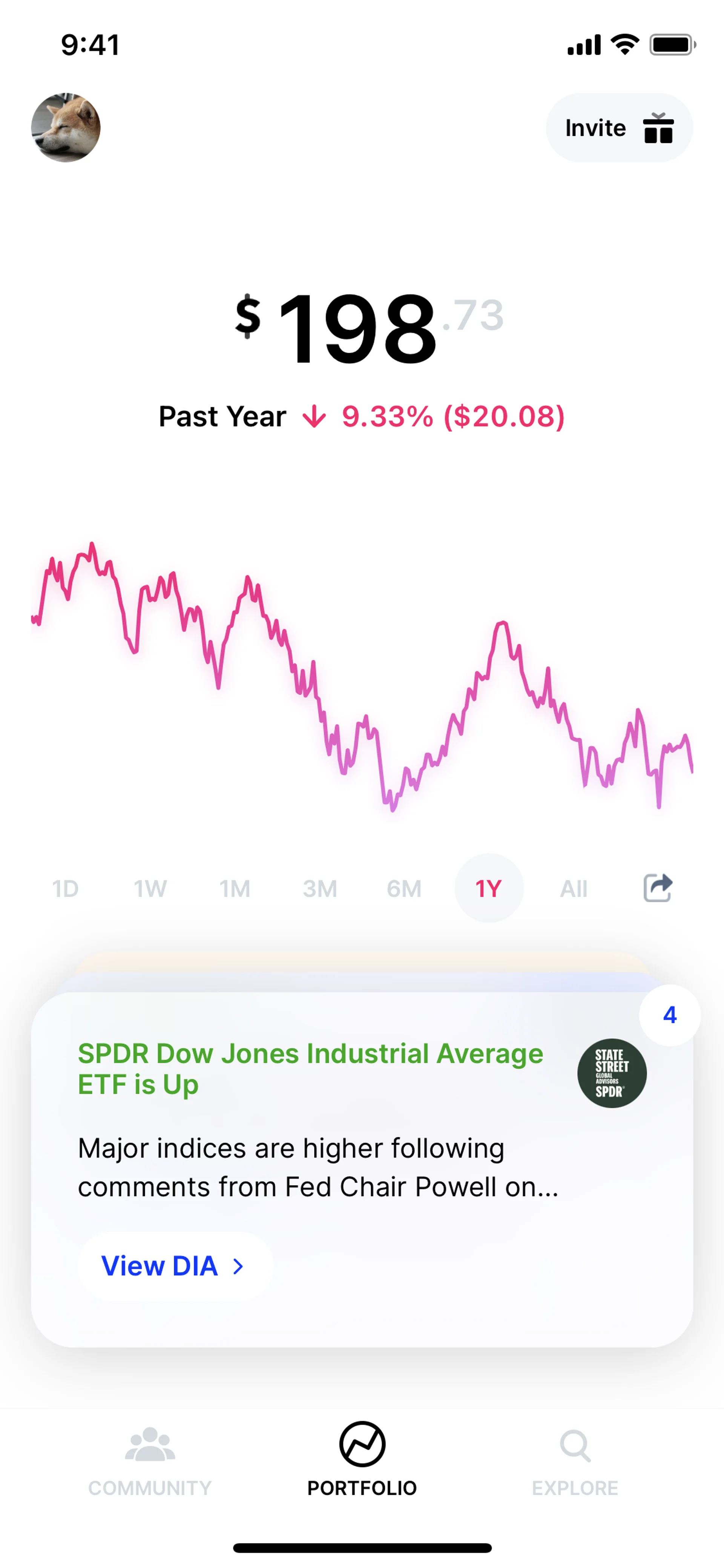
Task: Select the 1Y time range
Action: (x=489, y=889)
